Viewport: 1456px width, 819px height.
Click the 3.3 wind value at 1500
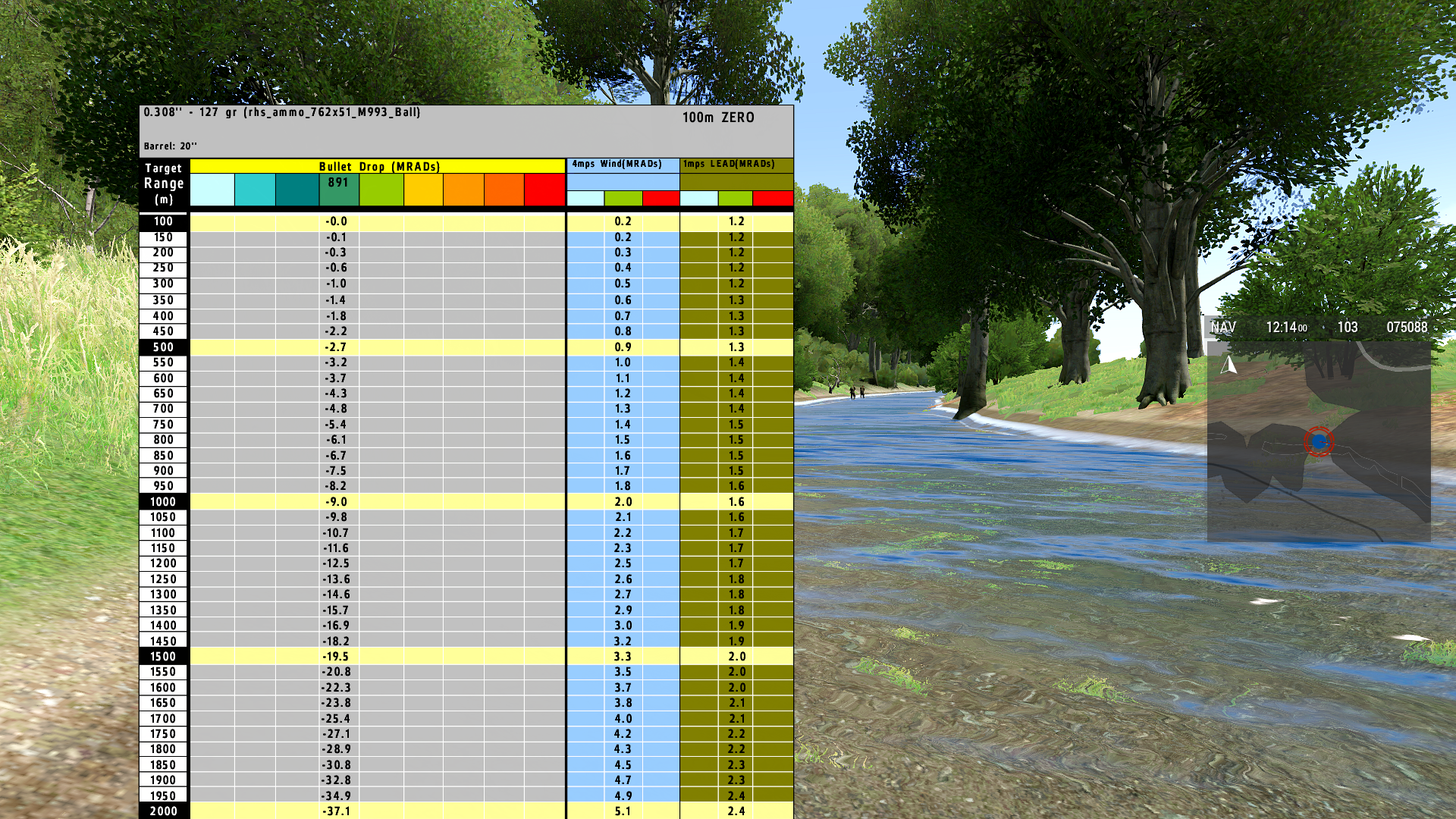623,657
